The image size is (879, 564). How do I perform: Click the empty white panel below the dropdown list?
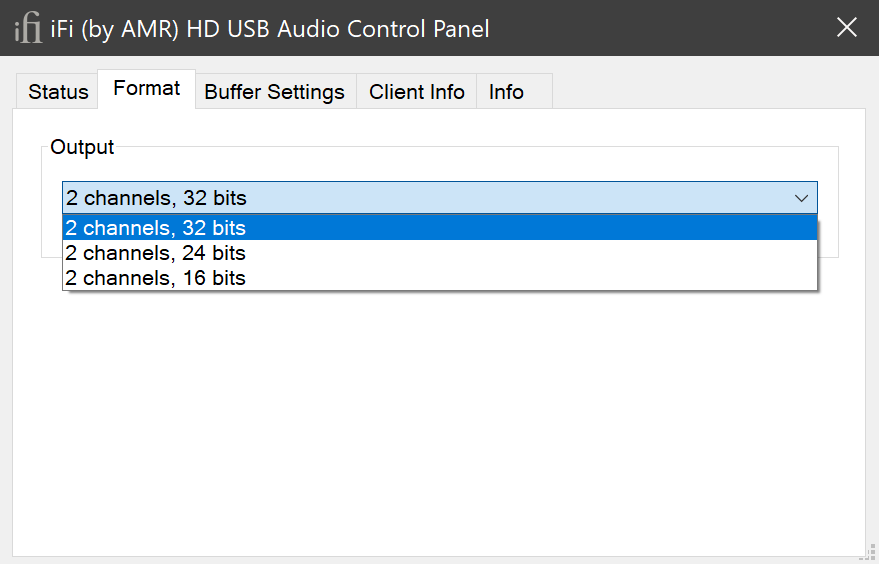click(440, 420)
